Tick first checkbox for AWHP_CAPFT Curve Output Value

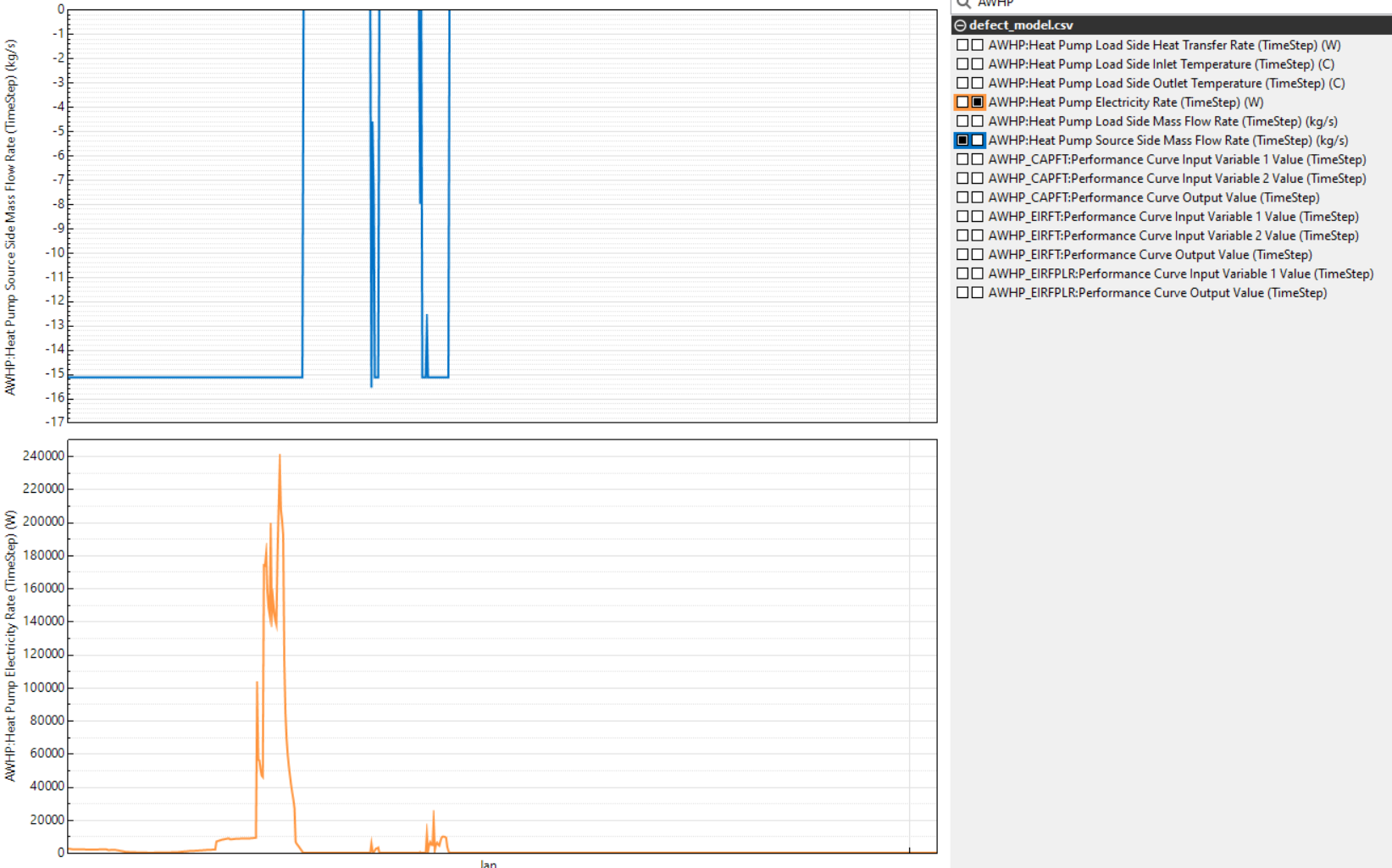962,197
